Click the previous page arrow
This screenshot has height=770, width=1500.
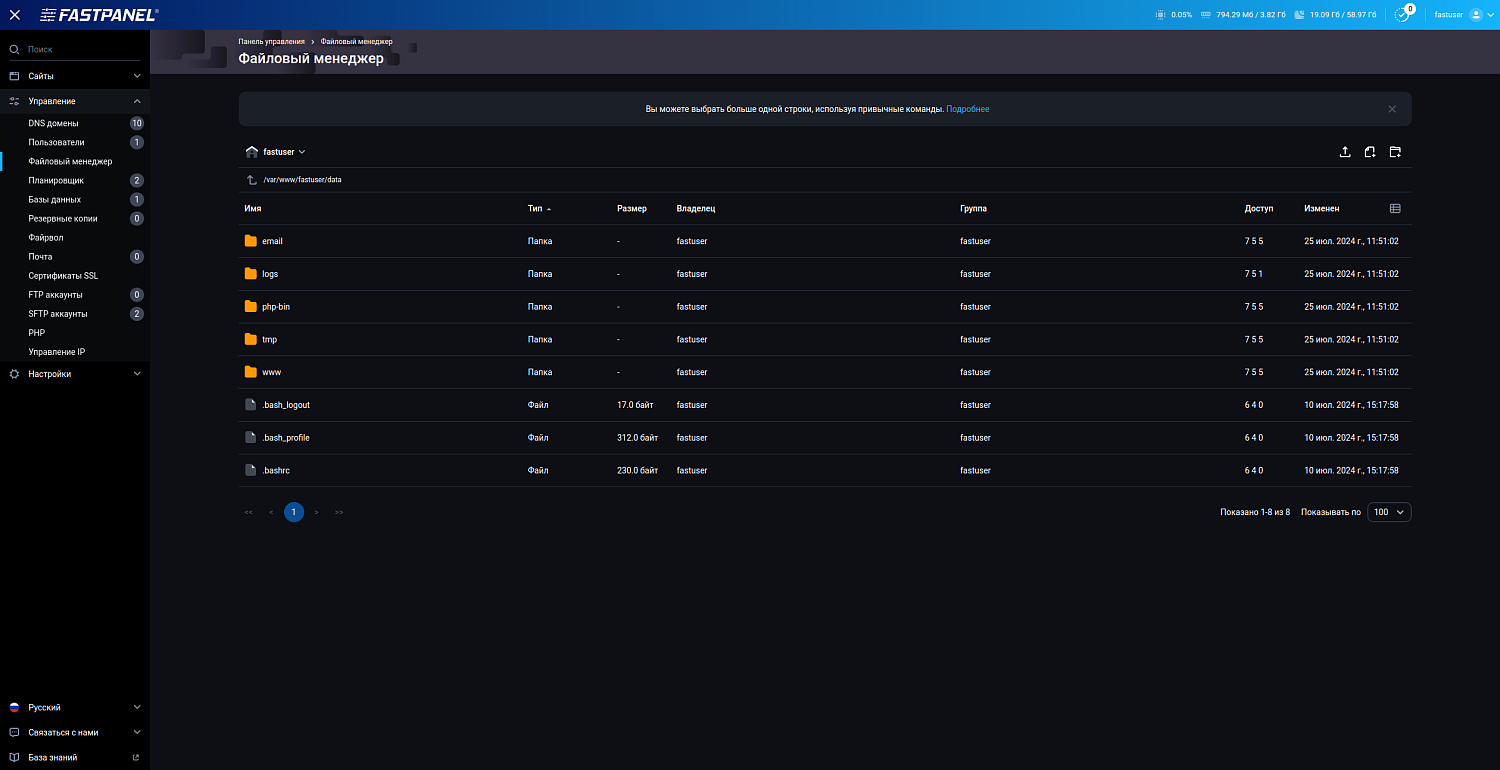(x=271, y=512)
